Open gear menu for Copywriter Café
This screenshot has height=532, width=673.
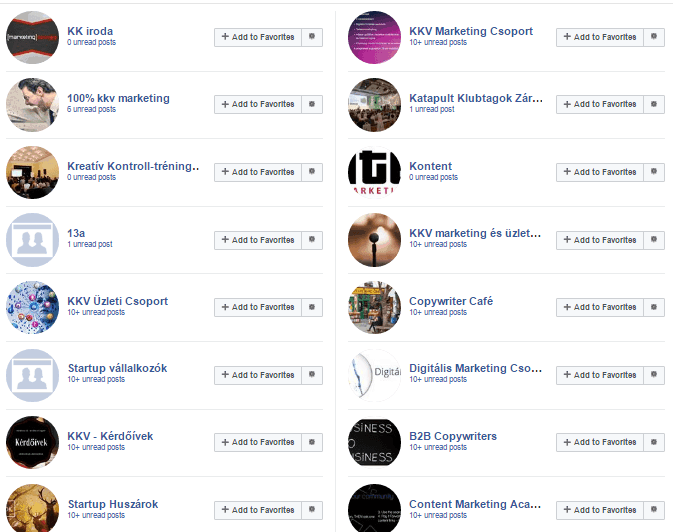654,307
